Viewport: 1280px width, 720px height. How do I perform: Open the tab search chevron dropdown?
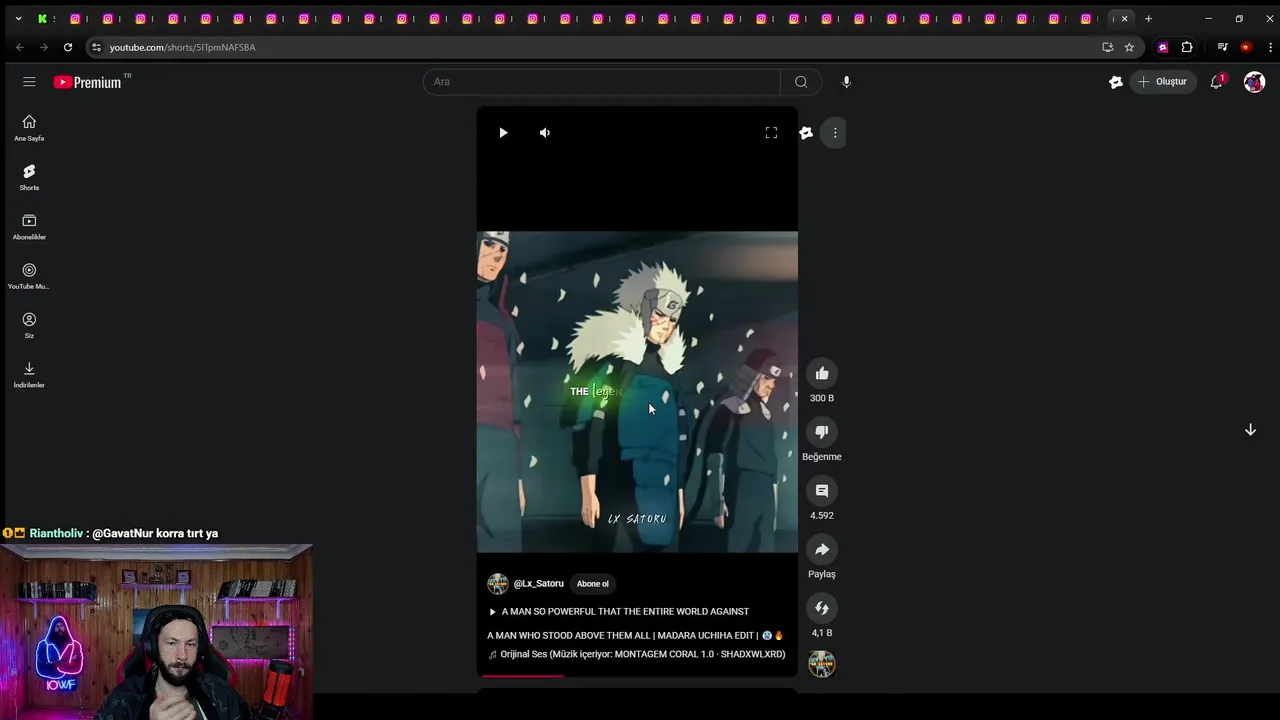18,18
